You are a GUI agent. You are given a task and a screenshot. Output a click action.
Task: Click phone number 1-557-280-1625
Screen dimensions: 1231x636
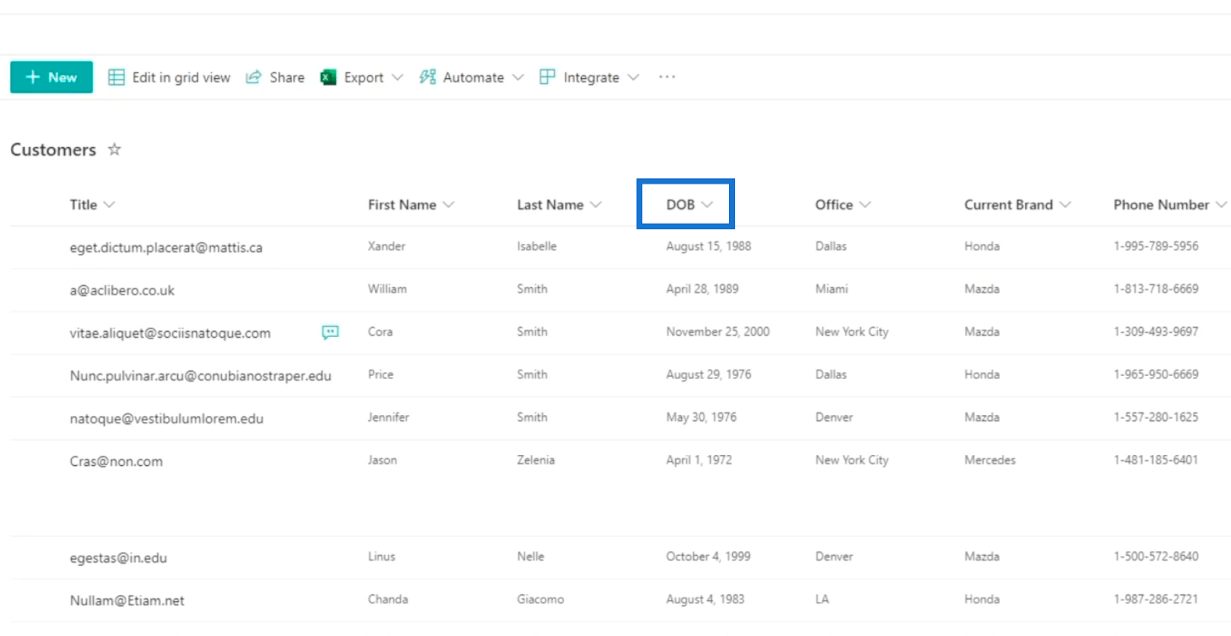pos(1156,418)
